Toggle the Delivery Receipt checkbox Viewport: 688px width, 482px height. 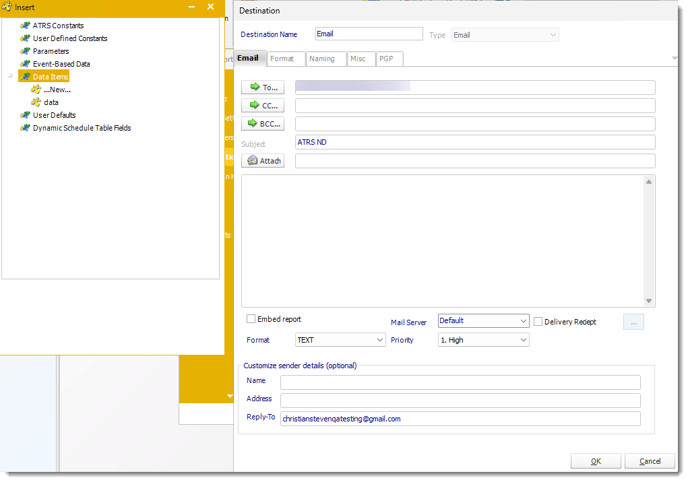point(538,321)
